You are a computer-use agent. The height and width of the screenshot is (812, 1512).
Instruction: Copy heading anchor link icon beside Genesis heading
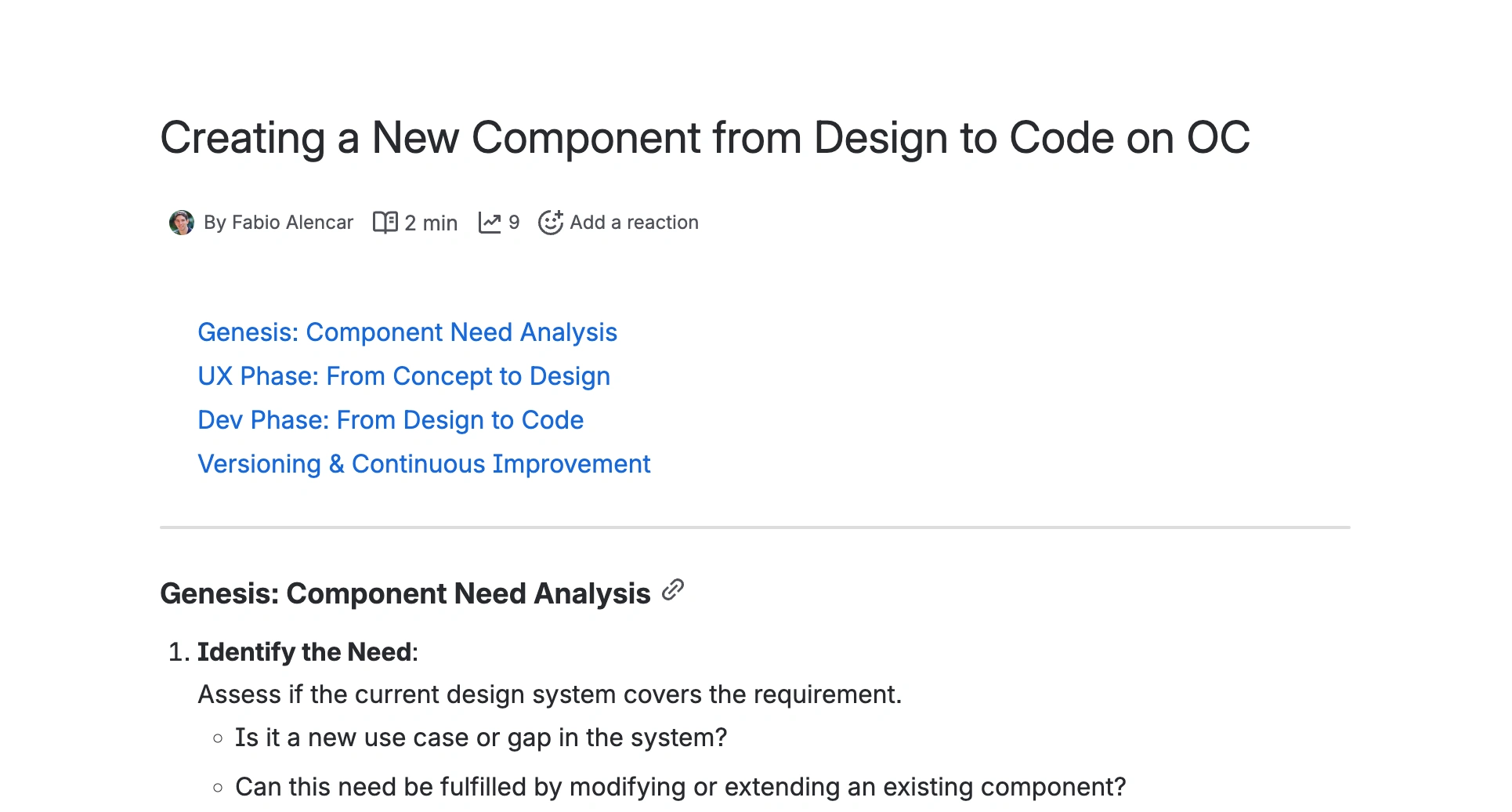click(x=673, y=590)
